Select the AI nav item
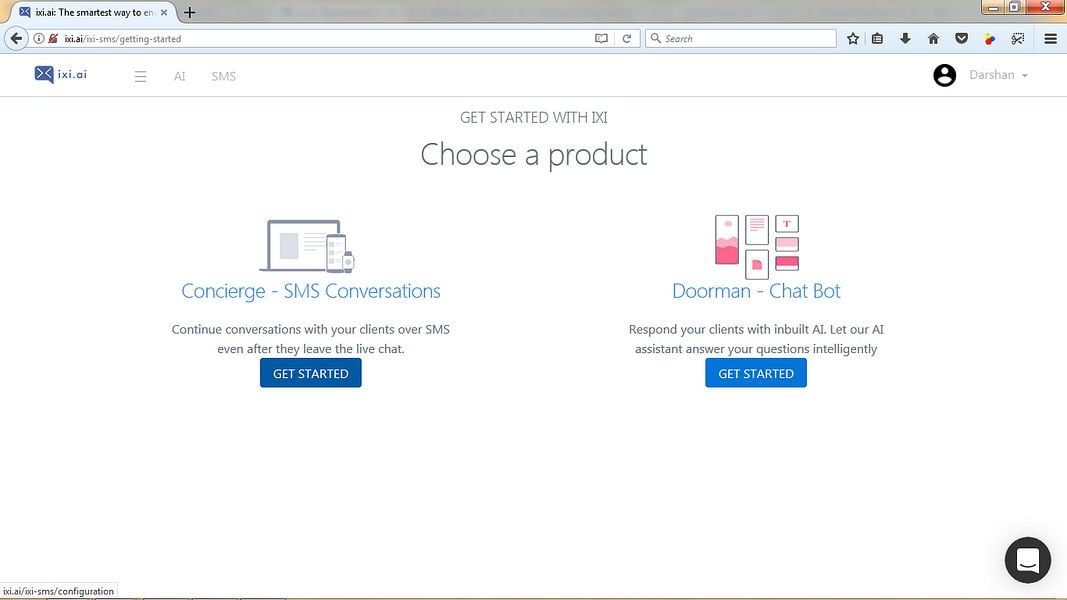 (x=180, y=76)
